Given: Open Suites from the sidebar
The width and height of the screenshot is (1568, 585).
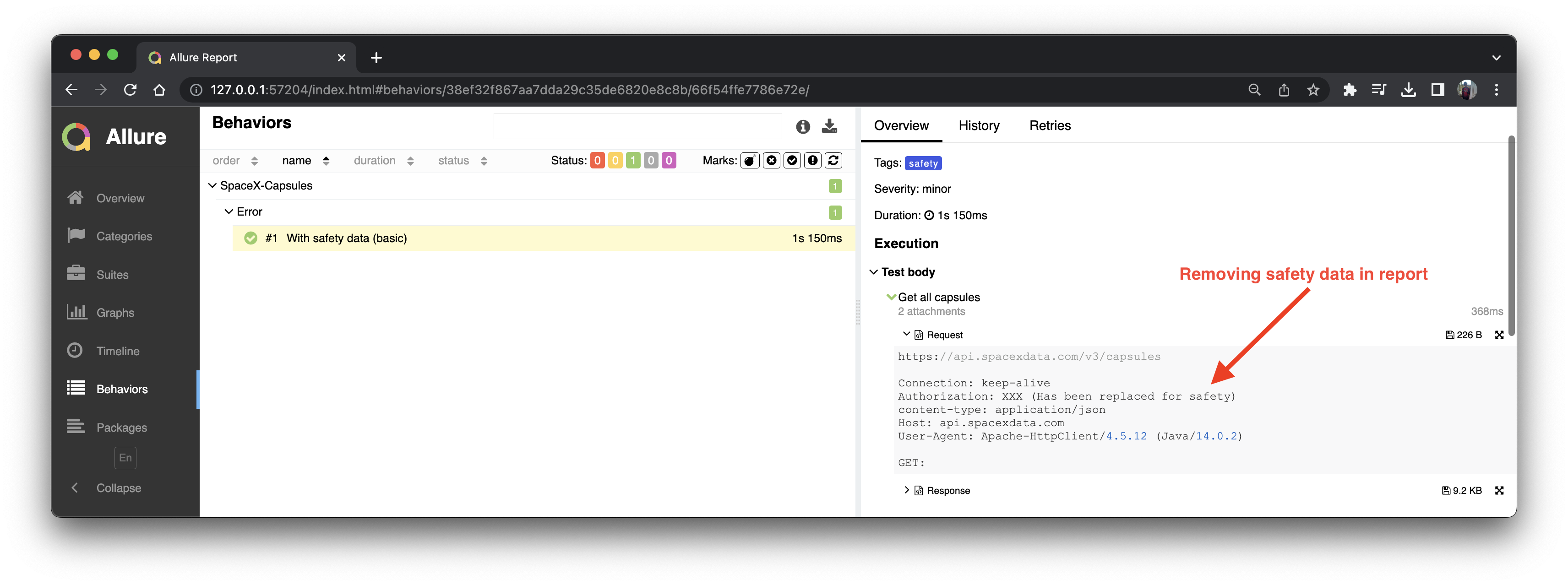Looking at the screenshot, I should click(112, 275).
